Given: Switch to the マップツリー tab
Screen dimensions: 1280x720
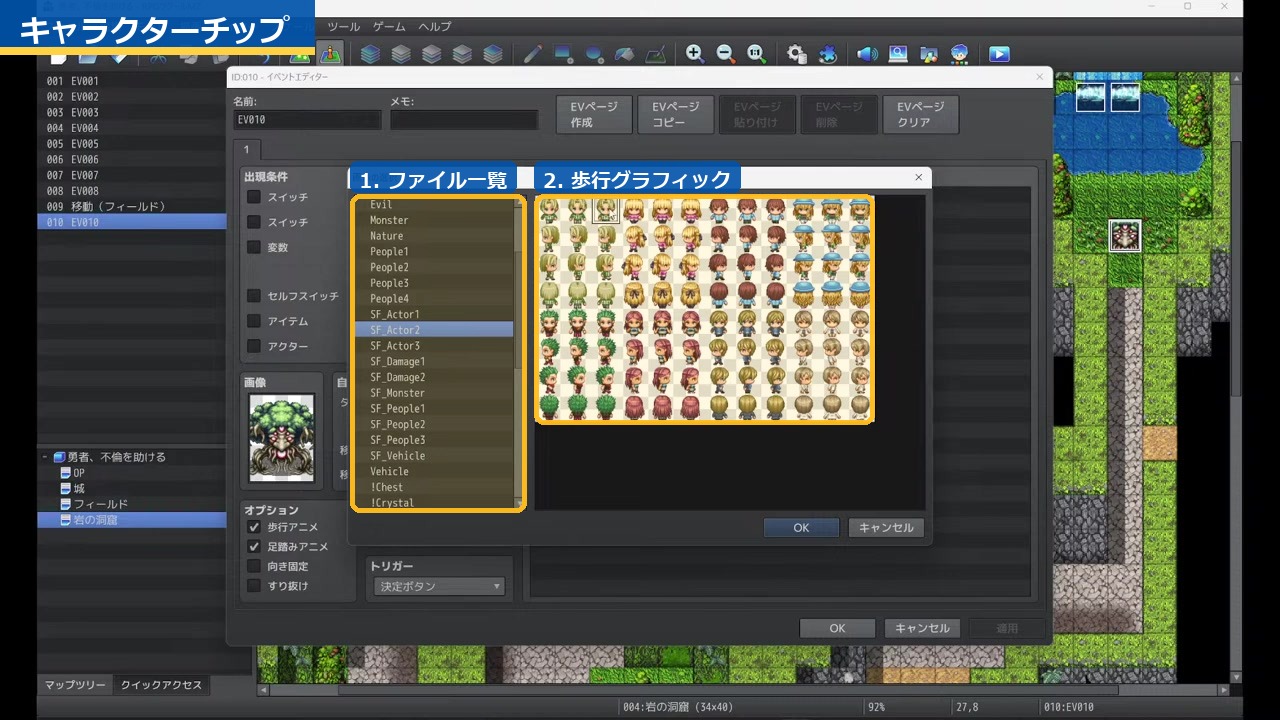Looking at the screenshot, I should coord(75,685).
